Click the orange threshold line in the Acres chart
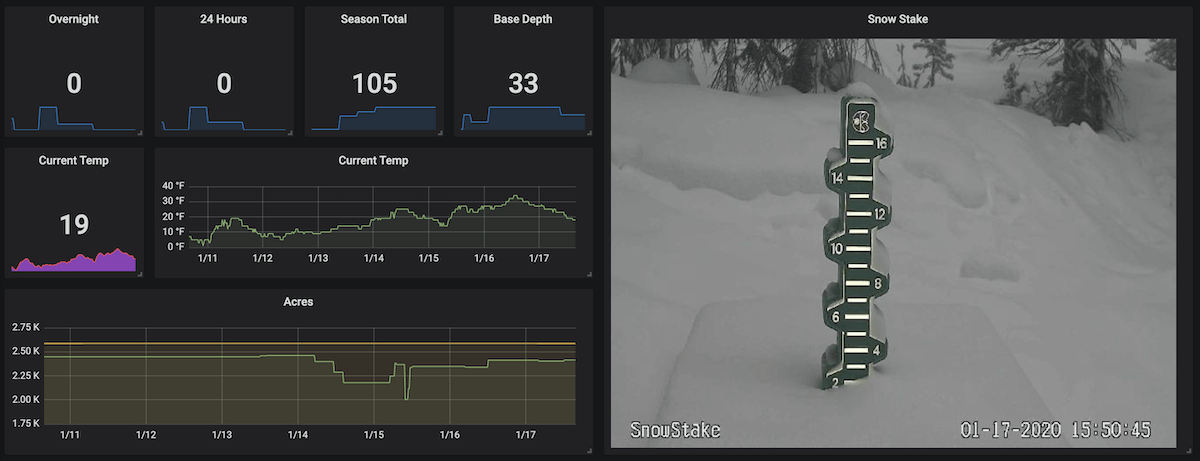 point(310,343)
